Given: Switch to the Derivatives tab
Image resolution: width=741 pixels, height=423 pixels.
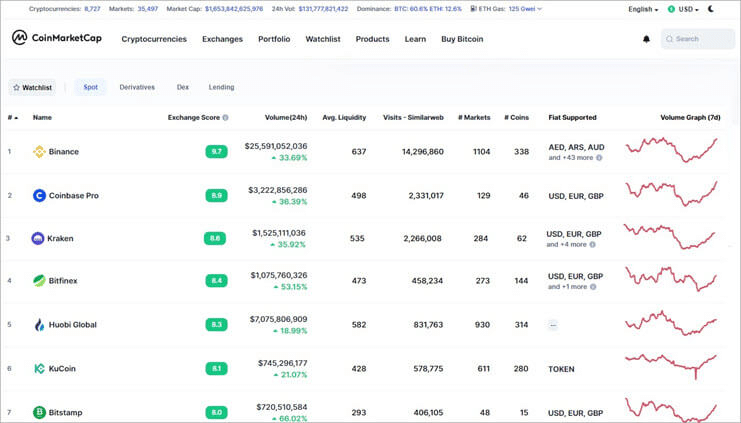Looking at the screenshot, I should point(137,87).
